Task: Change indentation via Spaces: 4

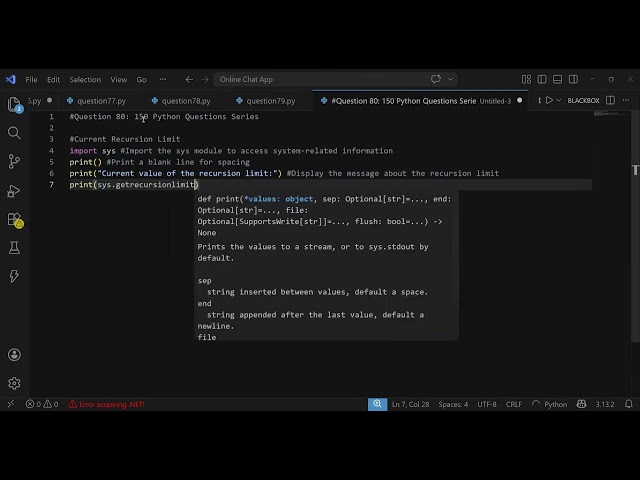Action: (453, 404)
